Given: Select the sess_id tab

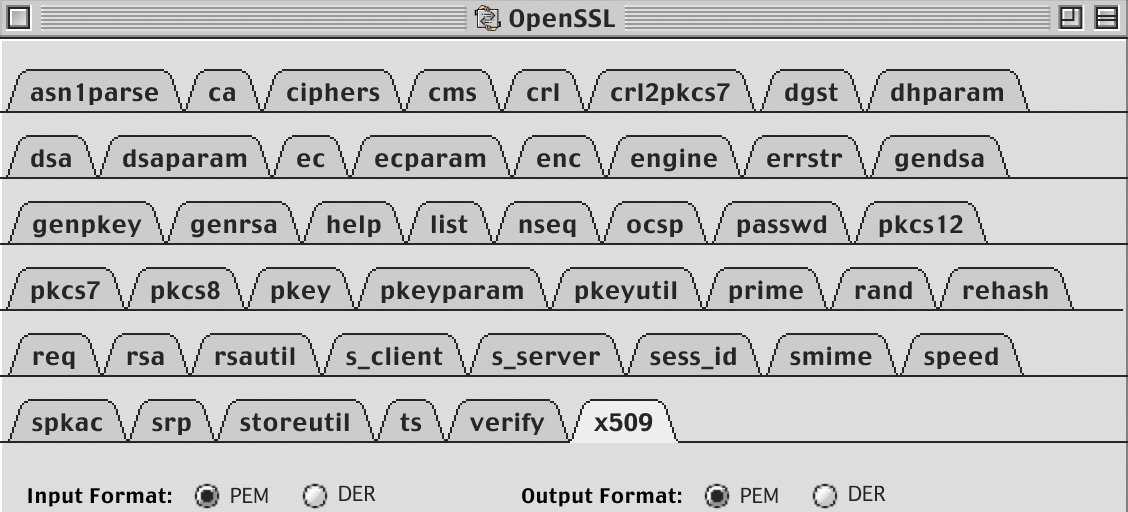Looking at the screenshot, I should pyautogui.click(x=693, y=356).
